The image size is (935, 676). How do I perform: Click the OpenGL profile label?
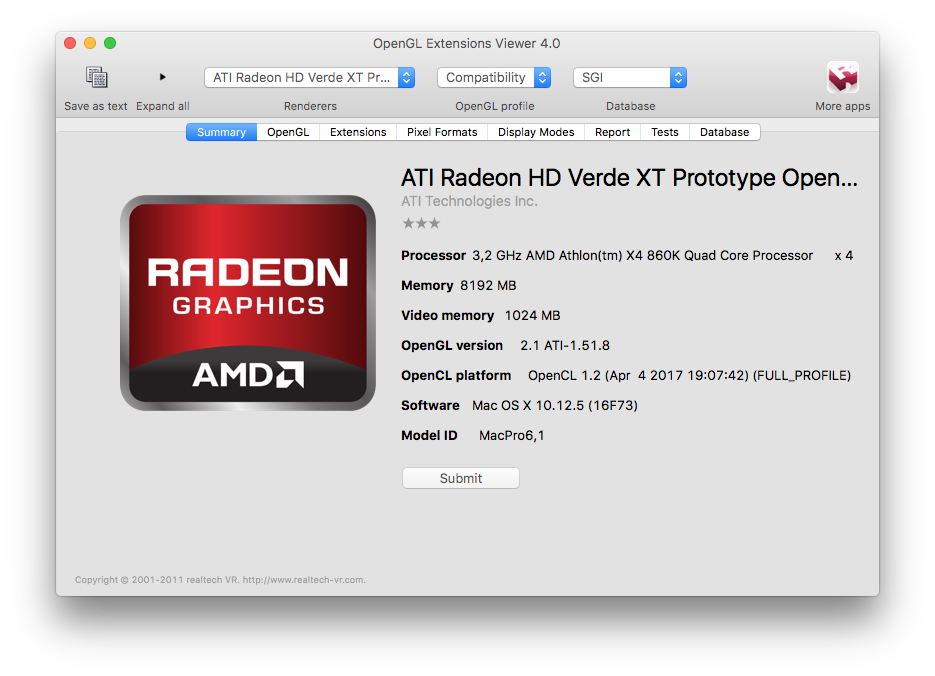coord(494,106)
